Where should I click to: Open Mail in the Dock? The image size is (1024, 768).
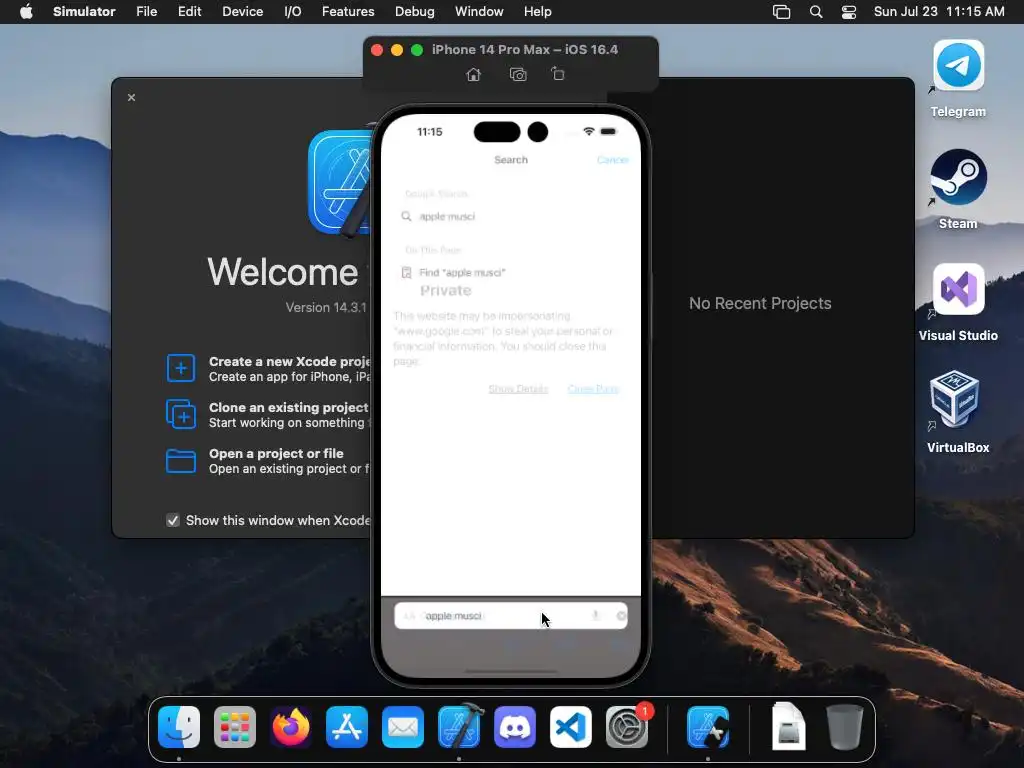[403, 727]
